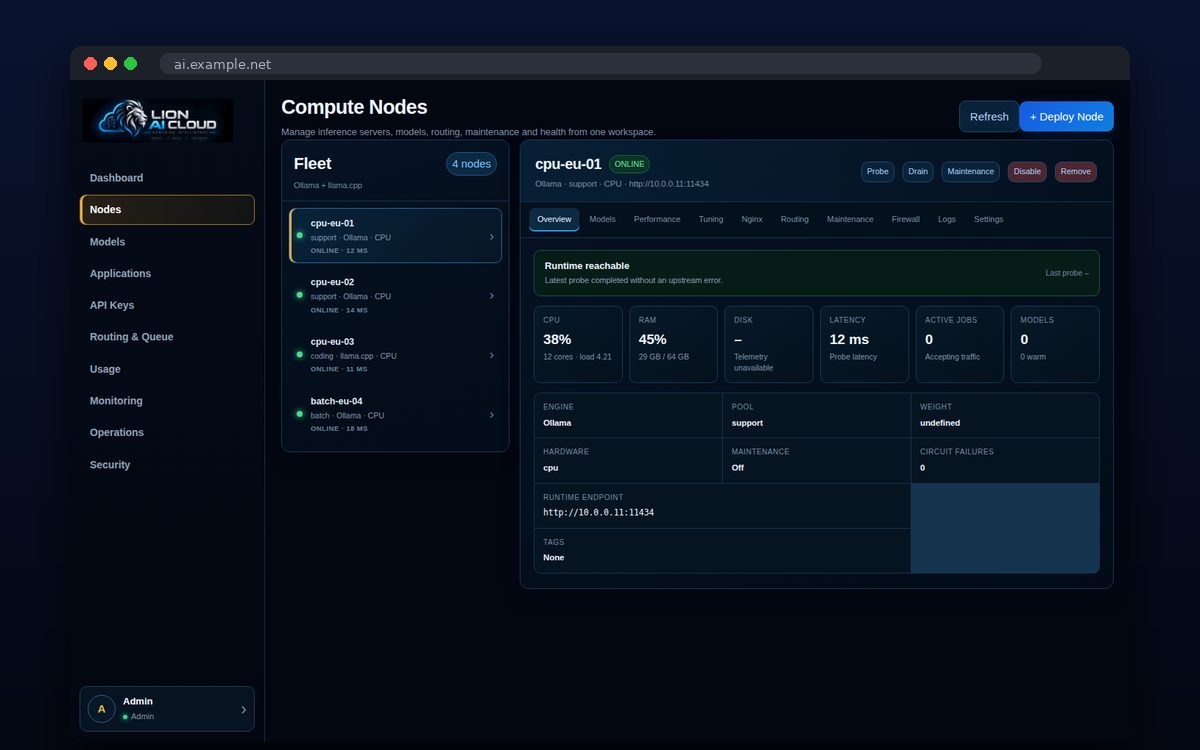Viewport: 1200px width, 750px height.
Task: Click the browser address bar ai.example.net
Action: 600,64
